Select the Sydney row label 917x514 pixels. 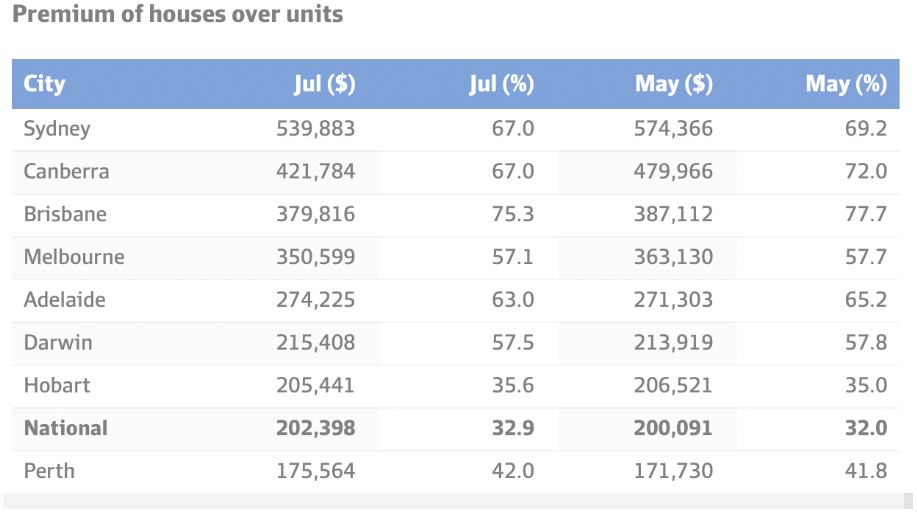(57, 128)
